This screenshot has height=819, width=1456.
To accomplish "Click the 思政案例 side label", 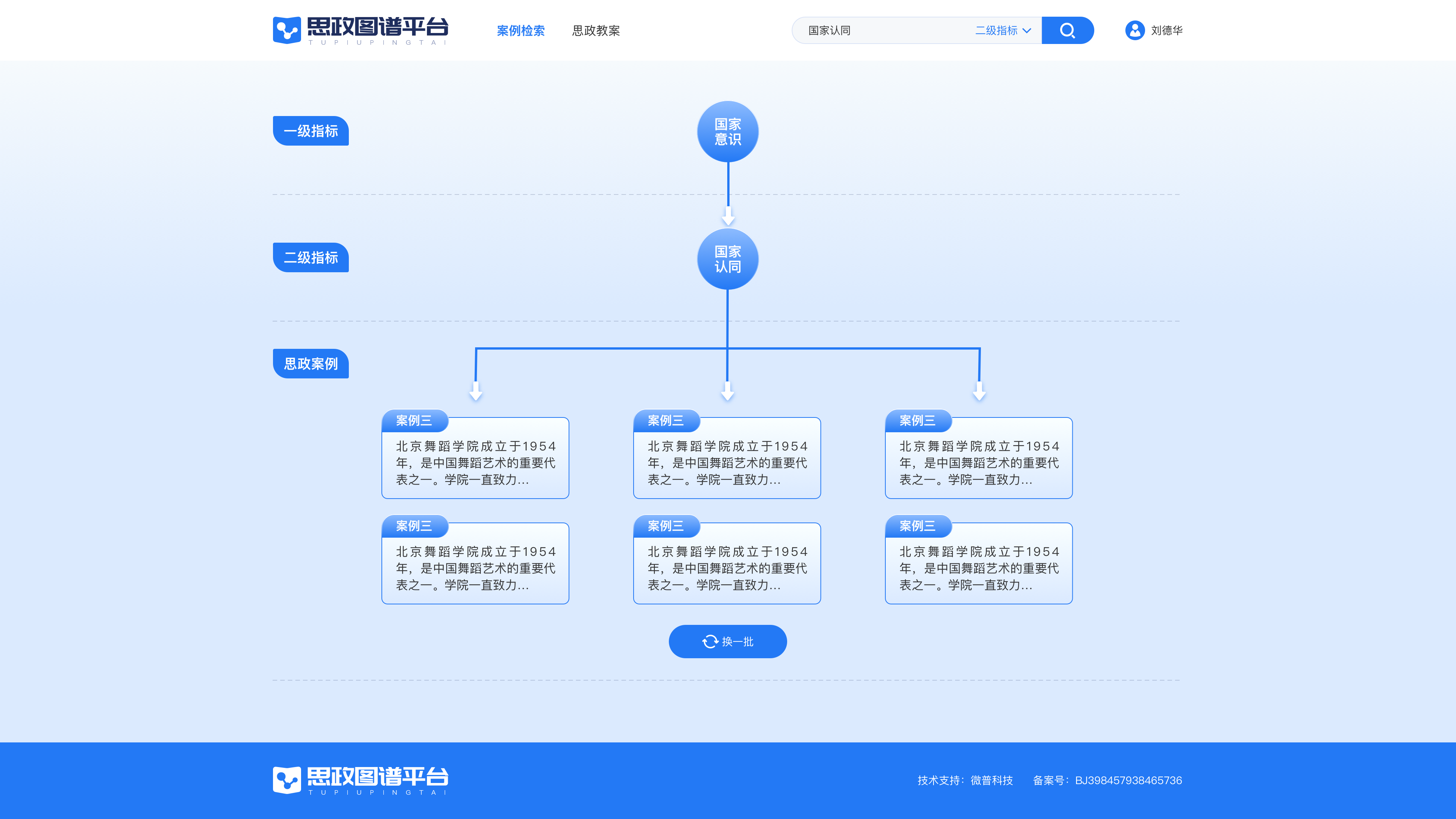I will click(310, 364).
